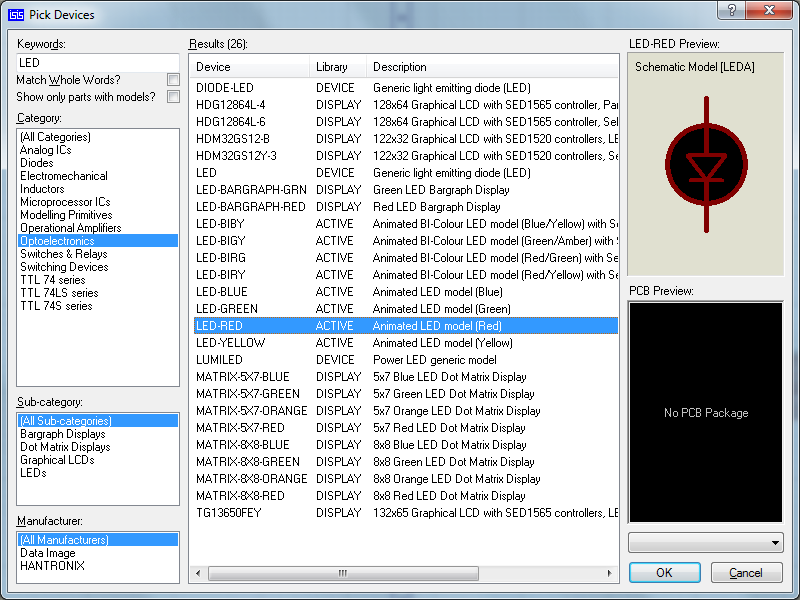800x600 pixels.
Task: Select (All Sub-categories) entry
Action: 98,421
